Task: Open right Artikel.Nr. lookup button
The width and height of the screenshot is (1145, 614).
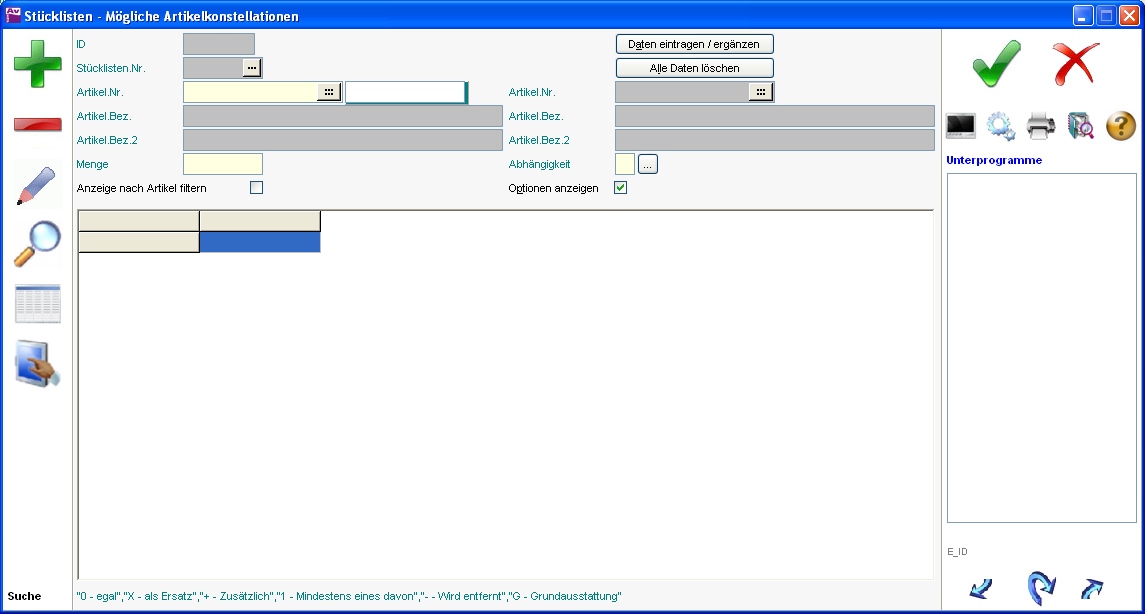Action: tap(761, 92)
